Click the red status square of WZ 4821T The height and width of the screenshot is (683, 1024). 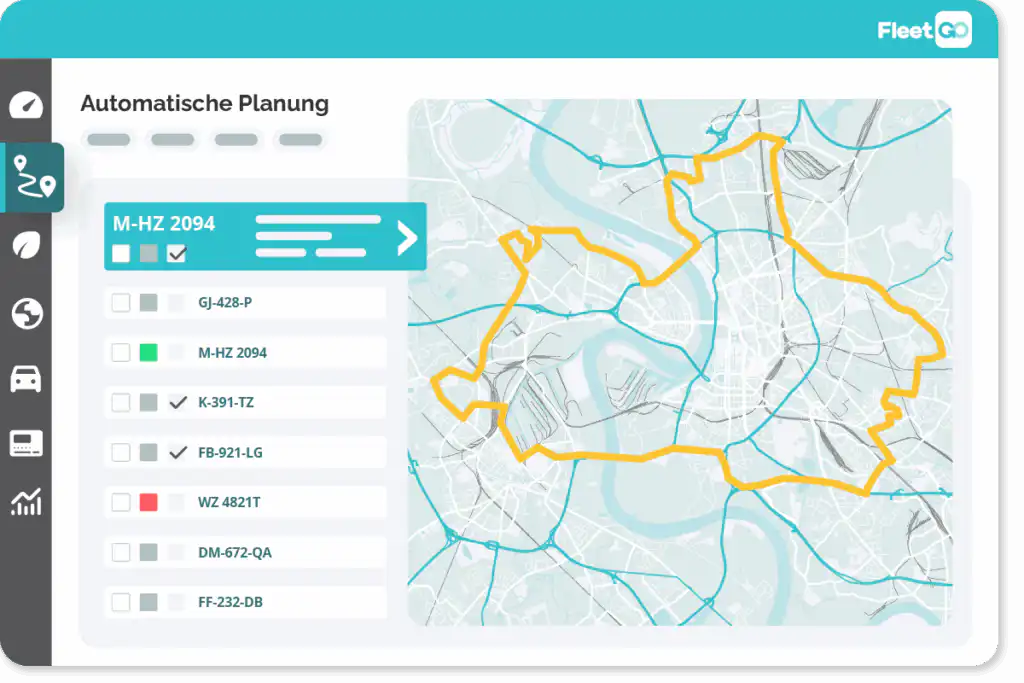149,502
